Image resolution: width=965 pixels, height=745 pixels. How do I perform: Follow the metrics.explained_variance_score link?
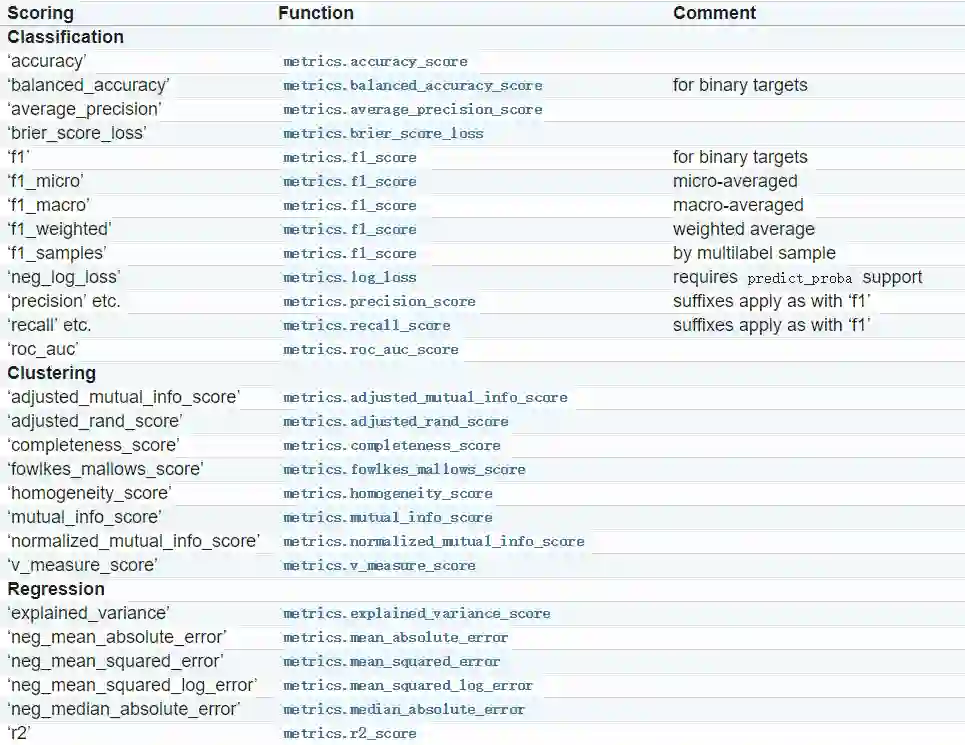[416, 614]
